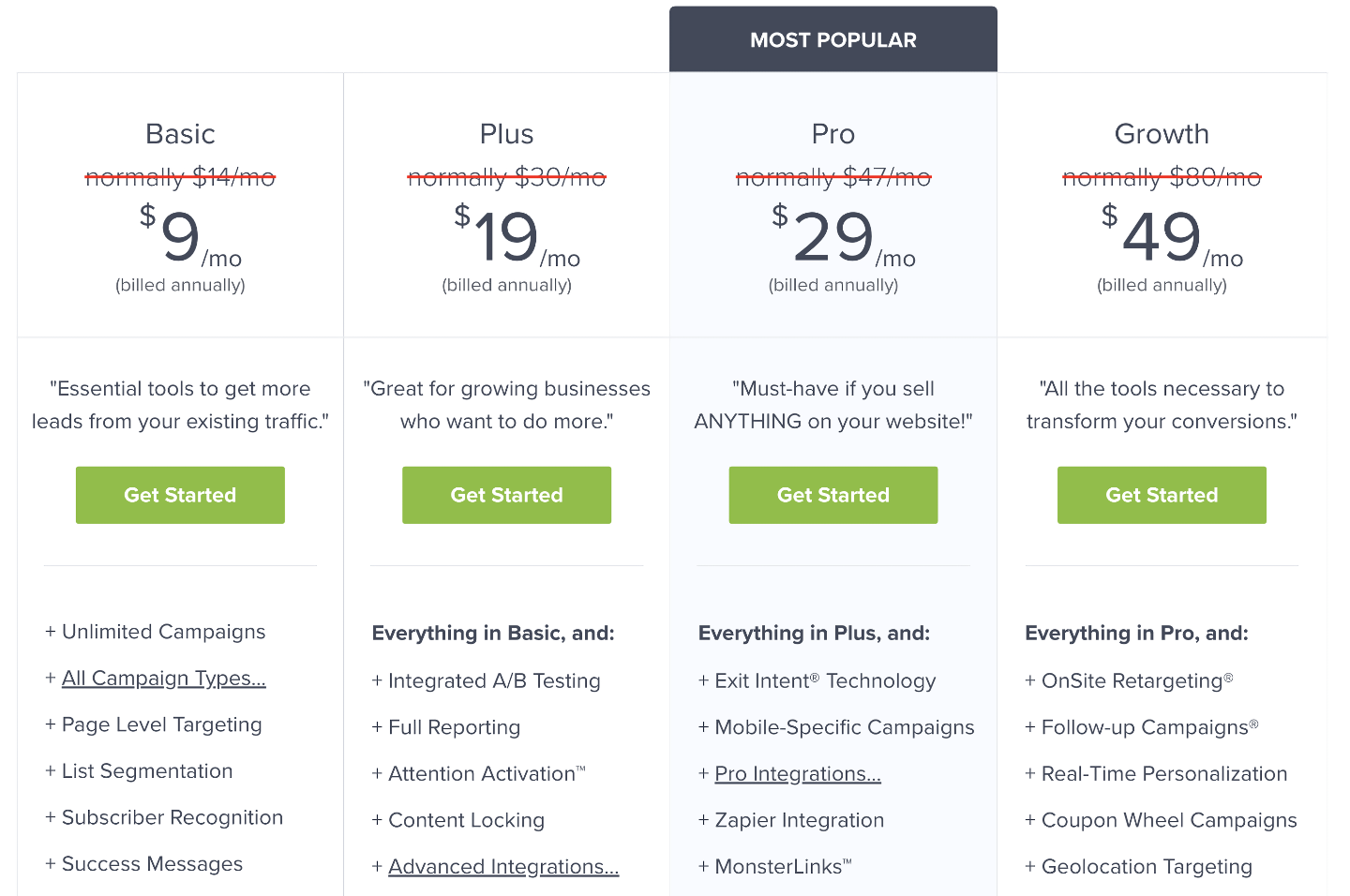Click the $29/mo Pro price
The height and width of the screenshot is (896, 1350).
[x=832, y=237]
